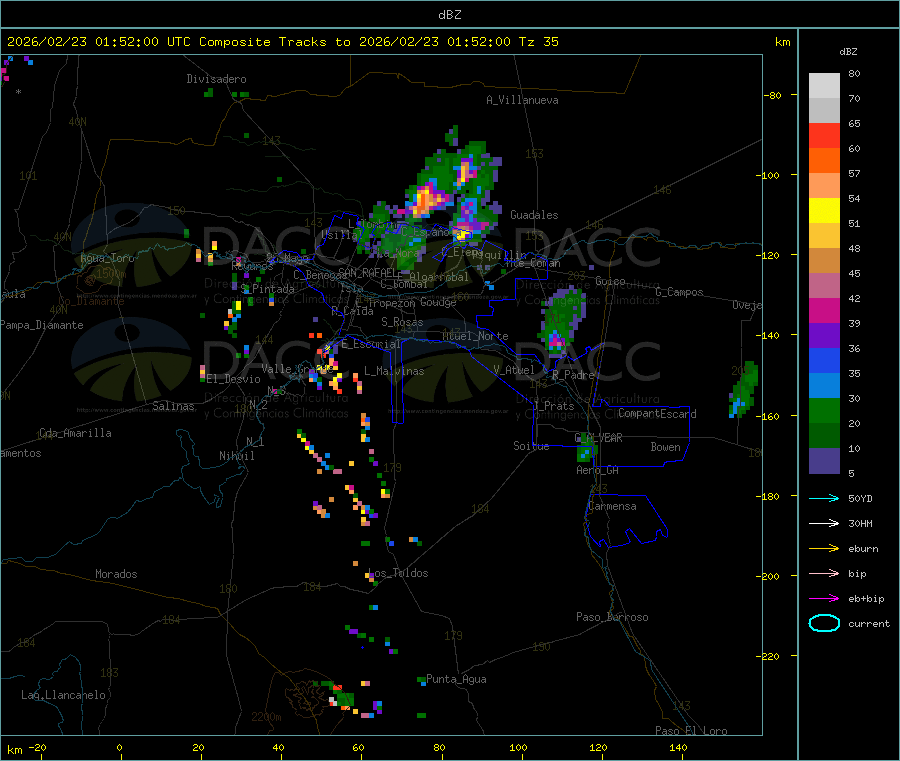
Task: Select the white 70-80 dBZ color swatch
Action: pos(824,86)
